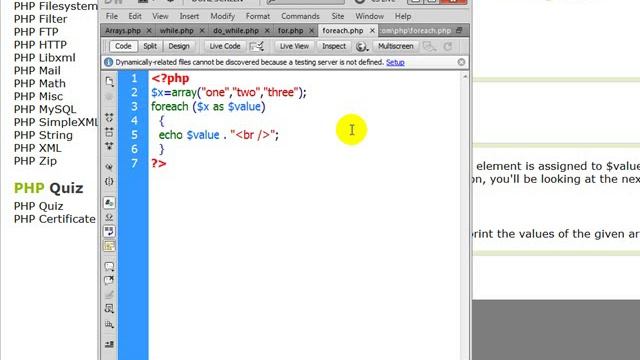640x360 pixels.
Task: Click the Balance Braces icon
Action: (109, 181)
